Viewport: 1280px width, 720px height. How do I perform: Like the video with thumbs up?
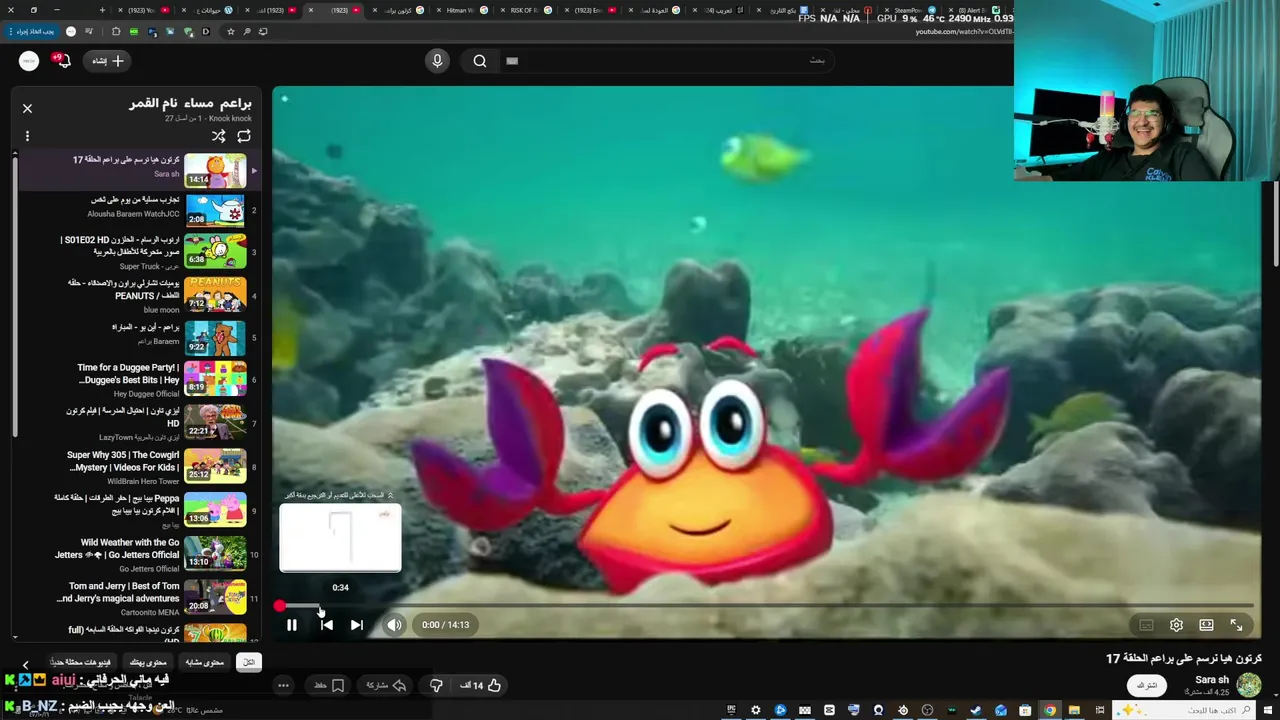[x=481, y=685]
